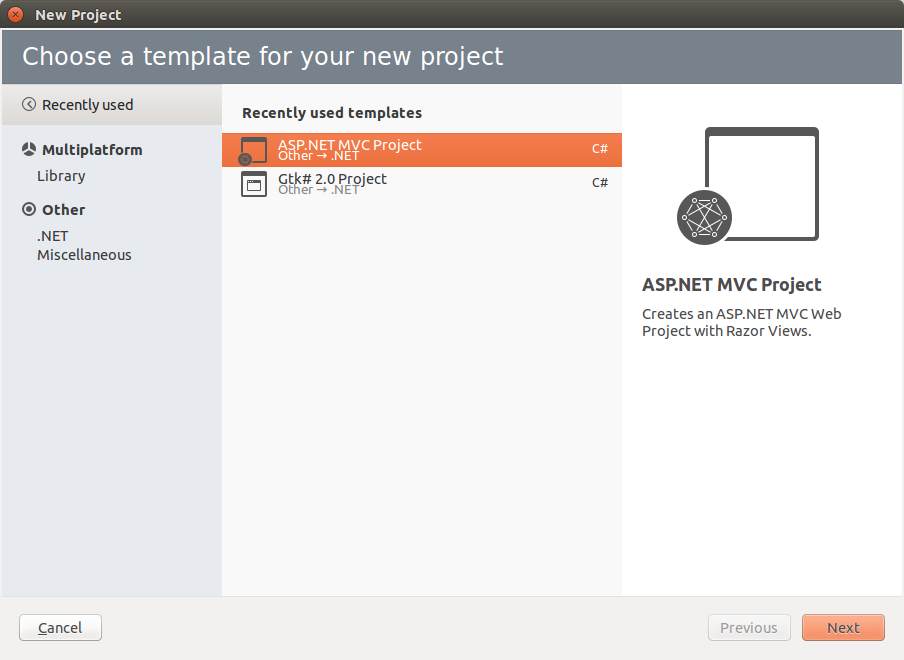Close the New Project dialog window
This screenshot has width=904, height=660.
point(15,15)
